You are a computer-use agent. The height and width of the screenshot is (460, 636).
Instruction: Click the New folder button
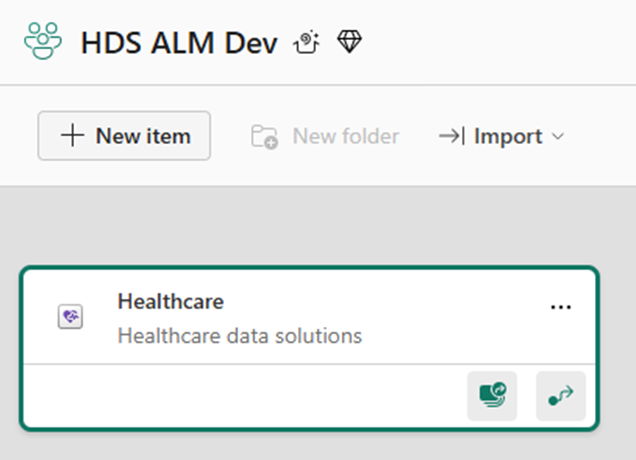325,136
